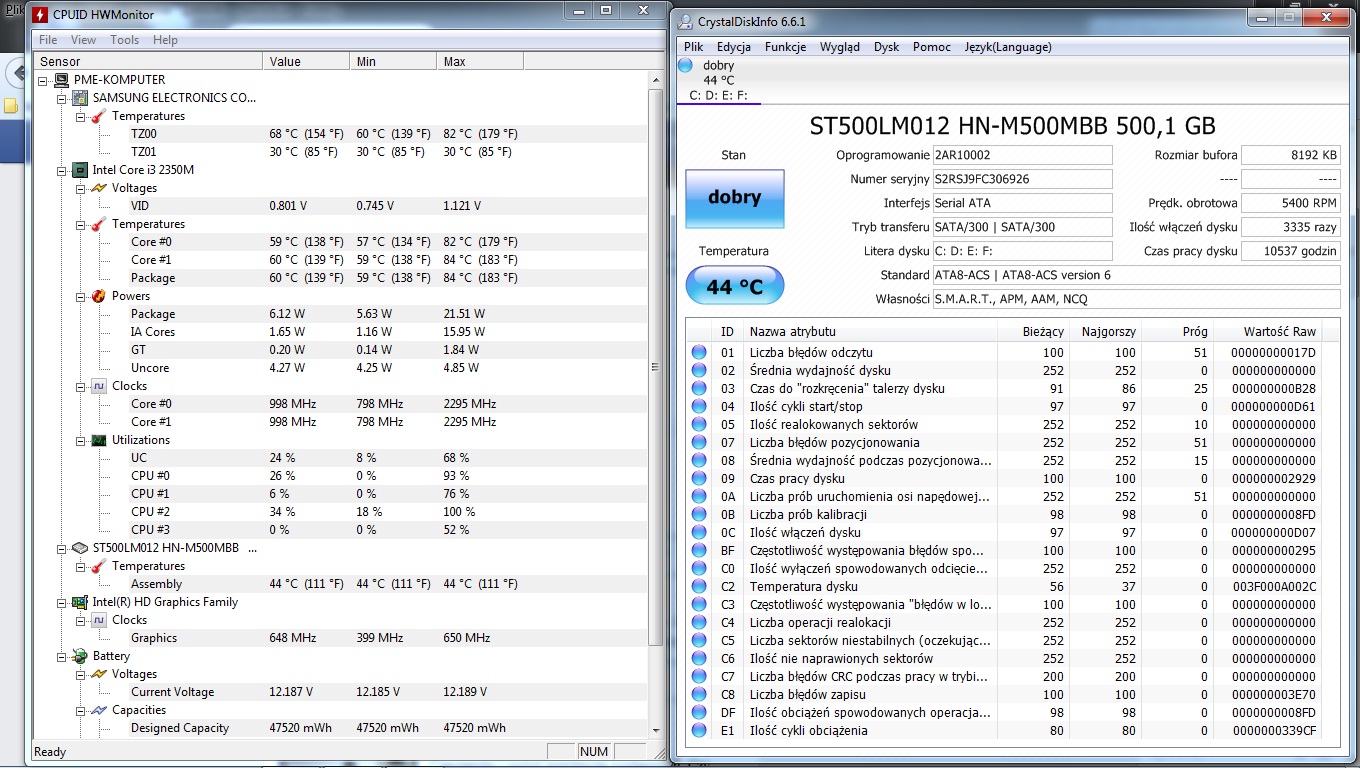Click the Clocks icon under Intel Core i3
This screenshot has height=770, width=1360.
coord(99,386)
